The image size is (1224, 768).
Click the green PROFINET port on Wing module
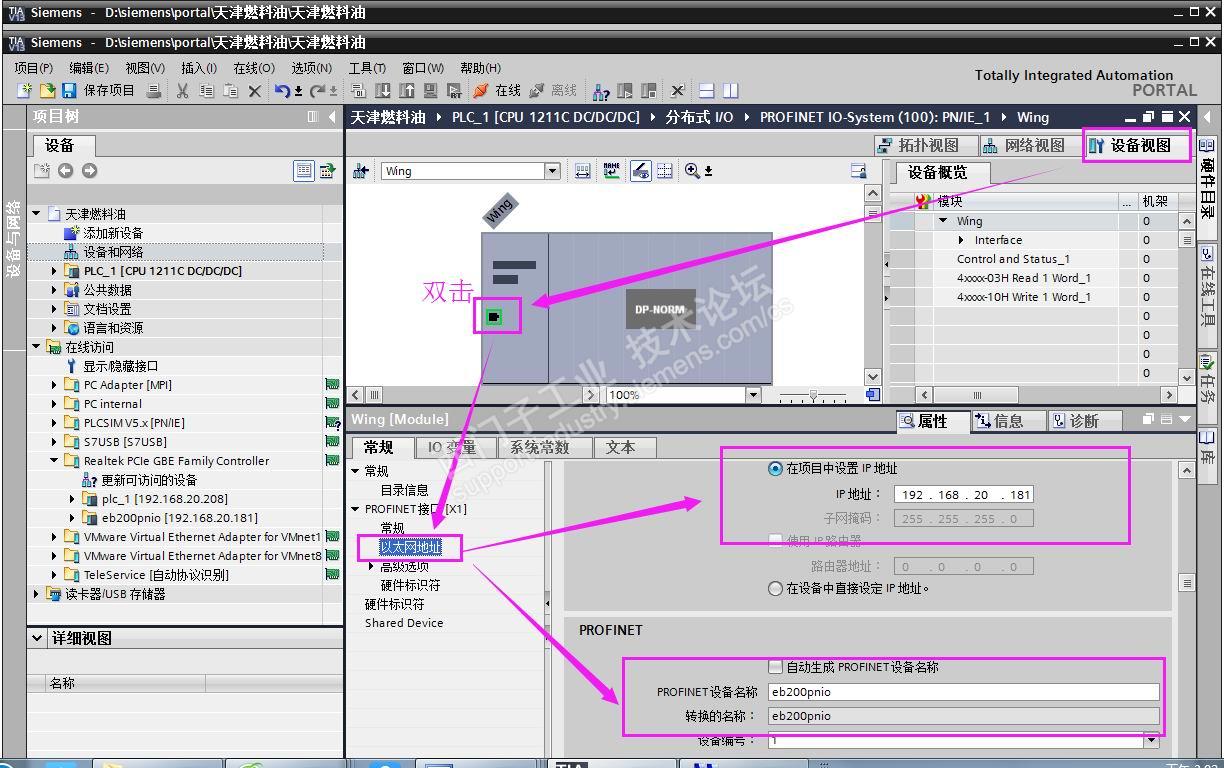pos(492,318)
